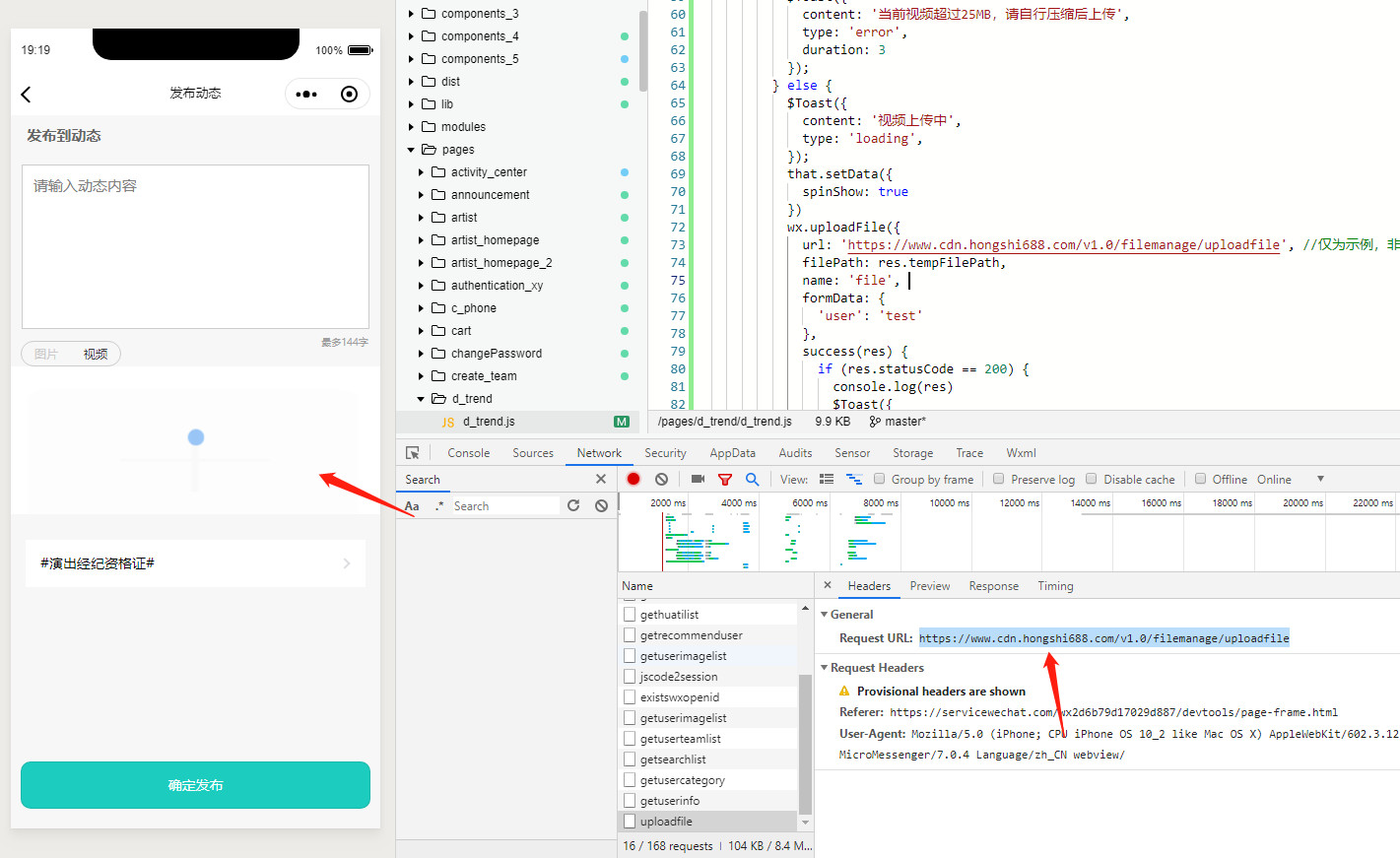Image resolution: width=1400 pixels, height=858 pixels.
Task: Click the d_trend.js JS file icon
Action: tap(448, 422)
